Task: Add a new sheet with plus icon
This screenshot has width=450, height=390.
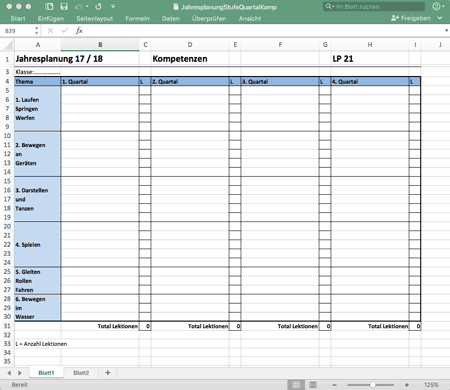Action: [108, 373]
